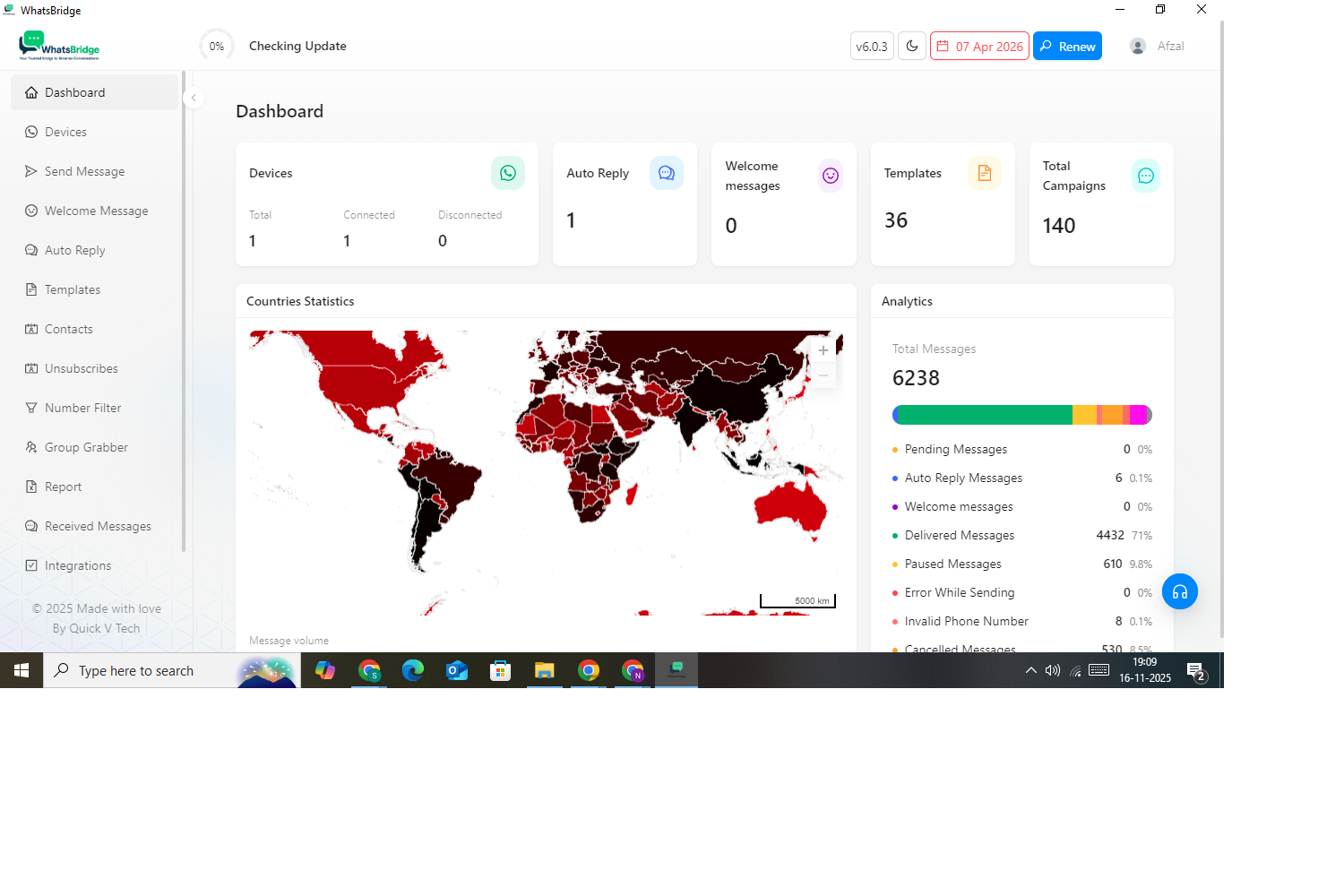Open File Explorer from the taskbar

pyautogui.click(x=544, y=670)
